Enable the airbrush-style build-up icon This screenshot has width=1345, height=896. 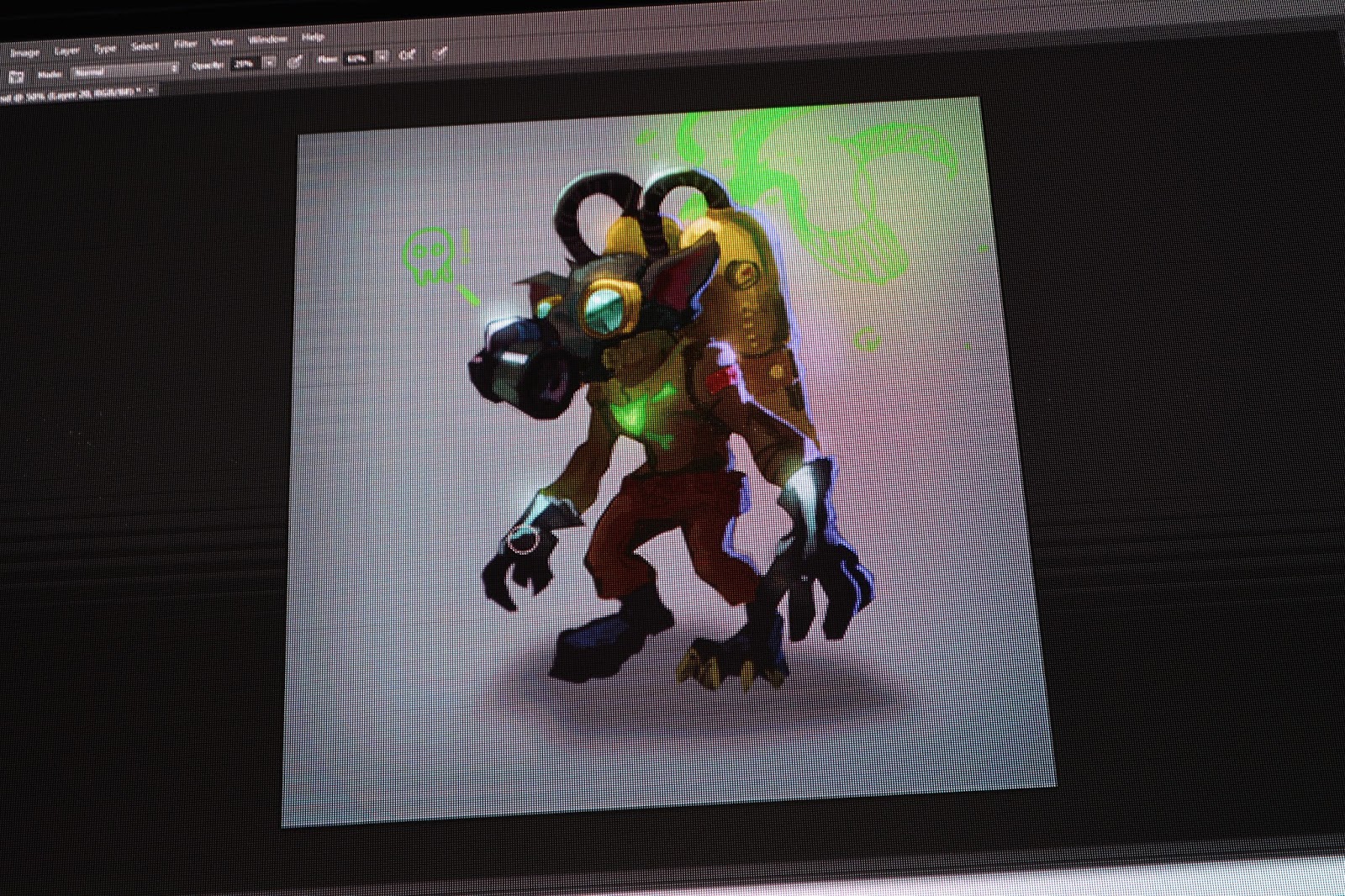[x=408, y=55]
